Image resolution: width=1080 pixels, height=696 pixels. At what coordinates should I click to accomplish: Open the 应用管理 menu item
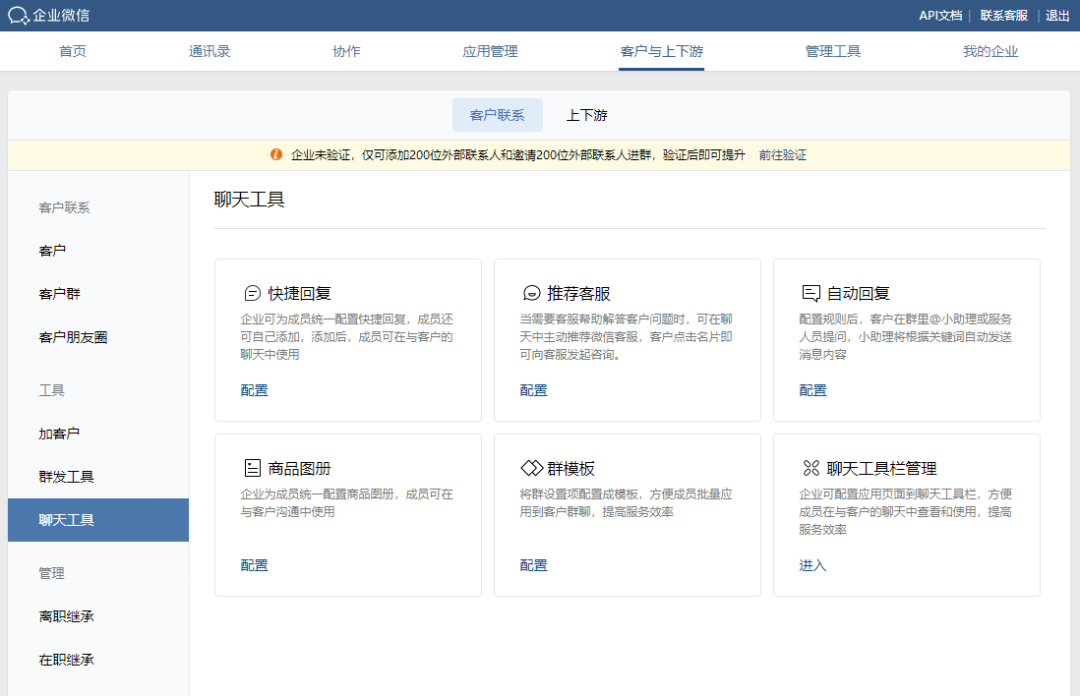pyautogui.click(x=490, y=51)
